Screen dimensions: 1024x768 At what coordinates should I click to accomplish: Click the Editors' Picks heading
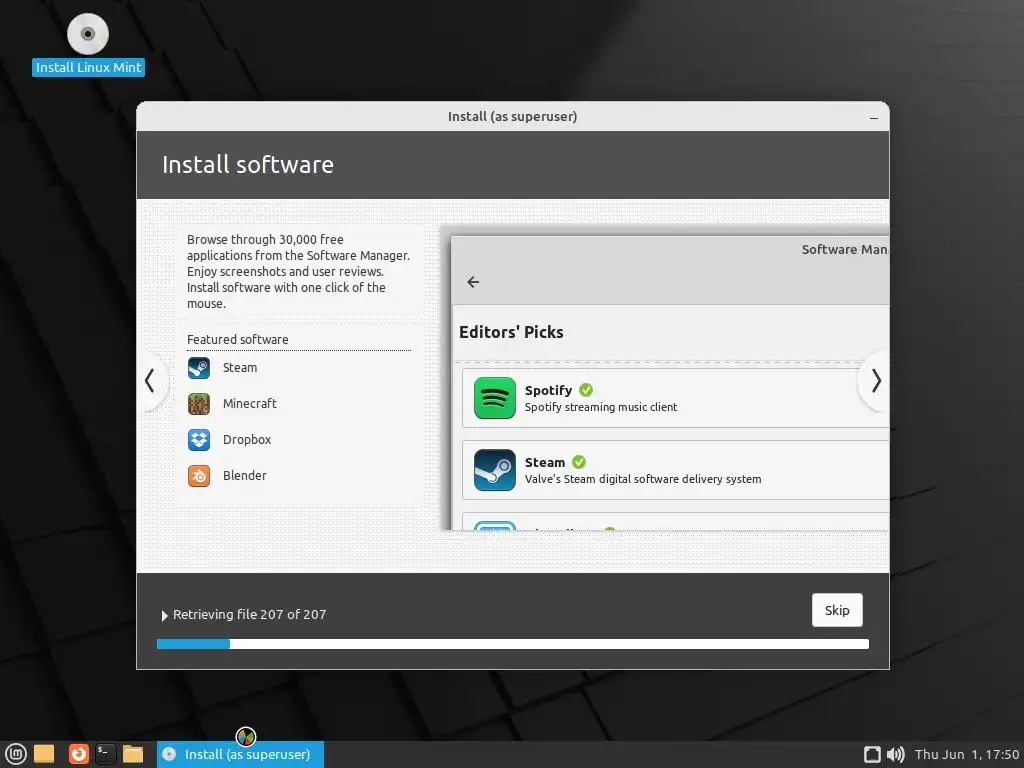click(511, 332)
